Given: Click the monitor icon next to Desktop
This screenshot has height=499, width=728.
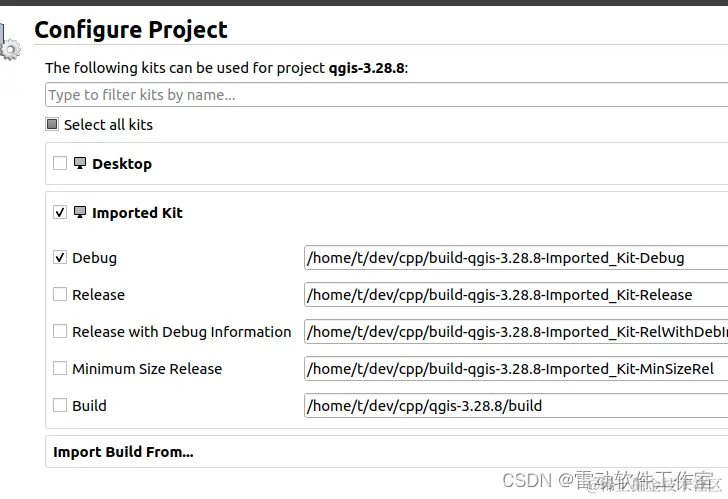Looking at the screenshot, I should click(x=80, y=163).
